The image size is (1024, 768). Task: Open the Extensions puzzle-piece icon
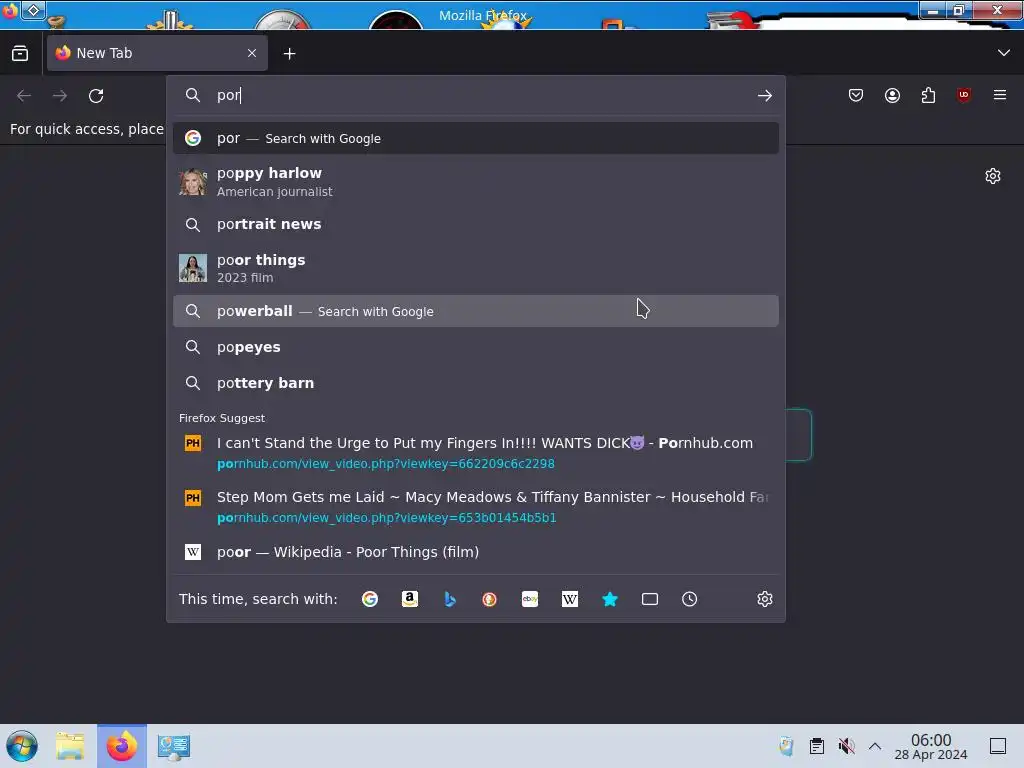928,95
